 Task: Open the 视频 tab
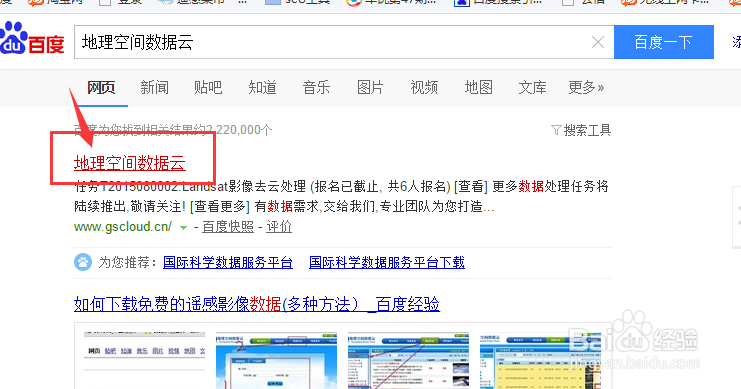424,87
